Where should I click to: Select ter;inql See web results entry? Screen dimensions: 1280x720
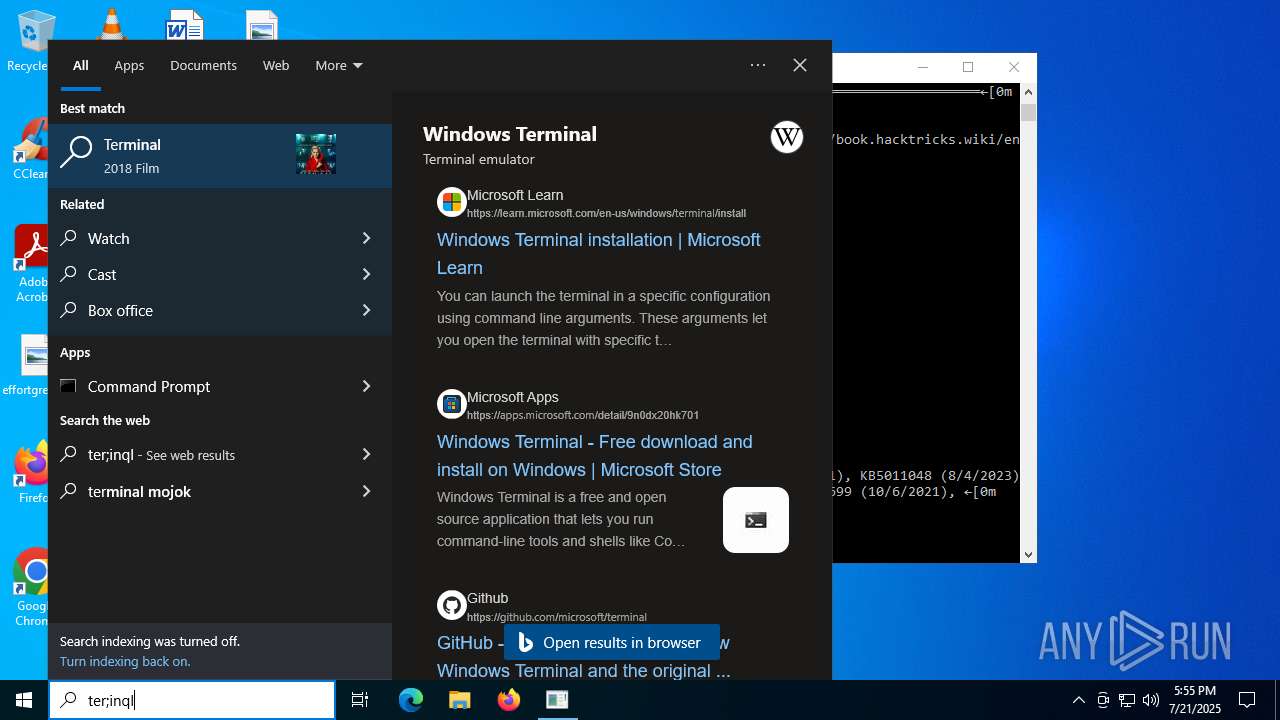pyautogui.click(x=220, y=454)
